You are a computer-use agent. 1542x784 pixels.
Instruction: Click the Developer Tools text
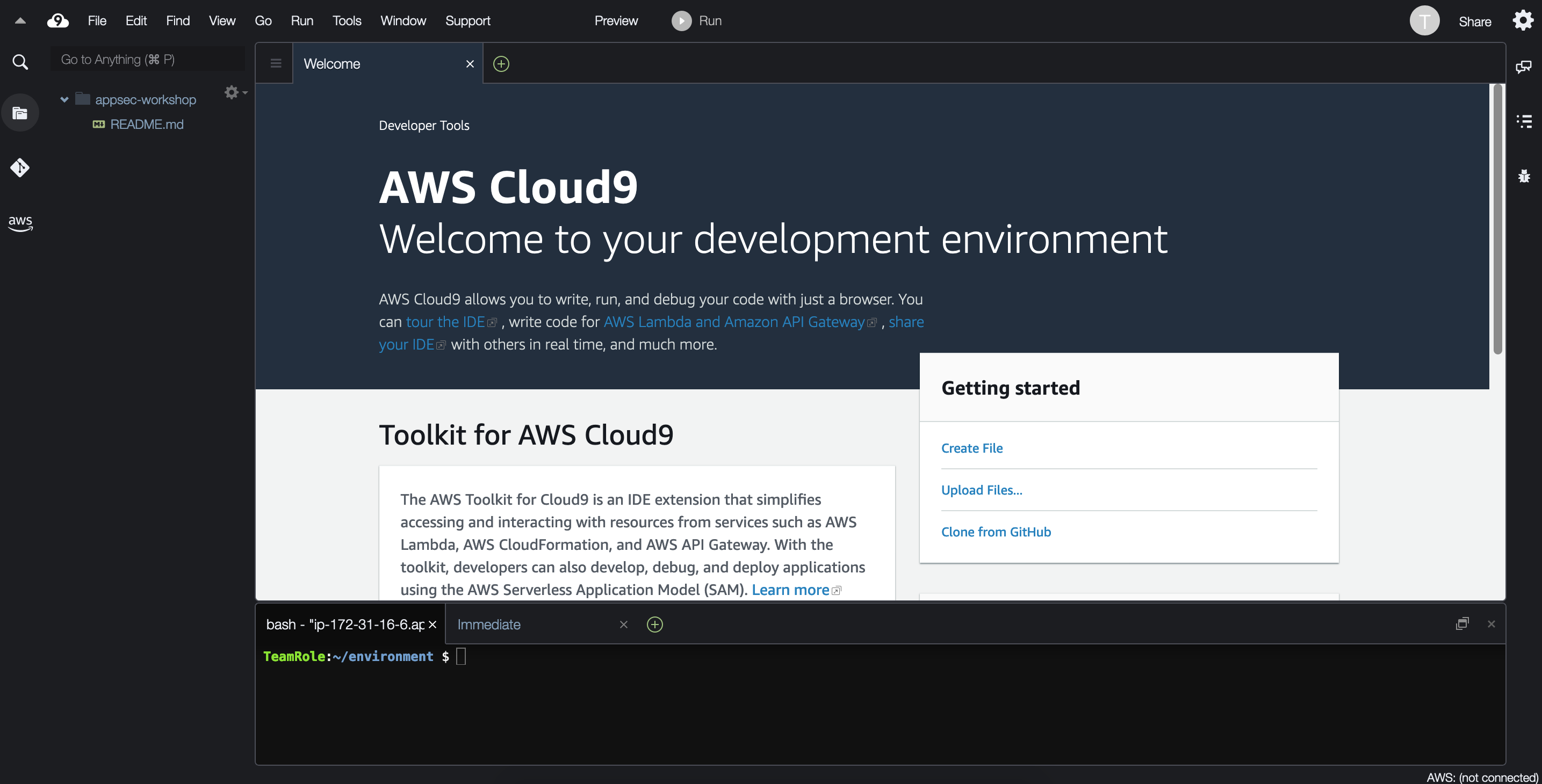point(424,126)
